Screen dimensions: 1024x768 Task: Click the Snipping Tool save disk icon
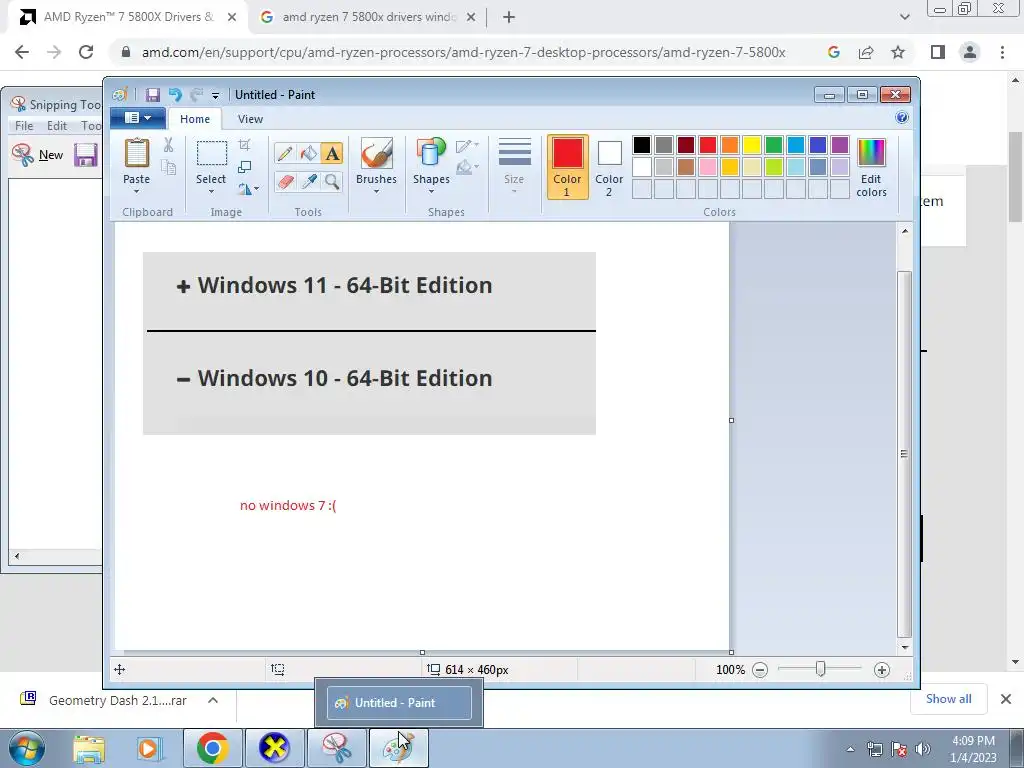tap(86, 155)
